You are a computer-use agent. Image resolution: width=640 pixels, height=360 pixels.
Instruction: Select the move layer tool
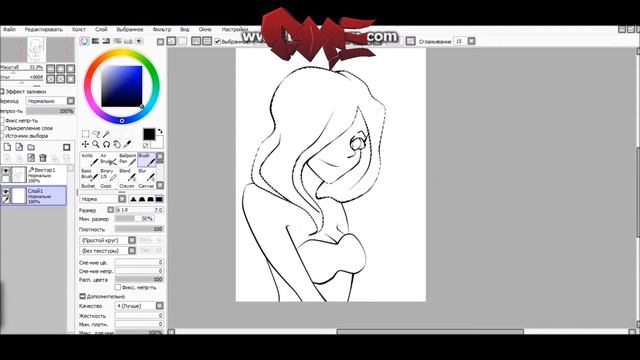click(x=85, y=144)
